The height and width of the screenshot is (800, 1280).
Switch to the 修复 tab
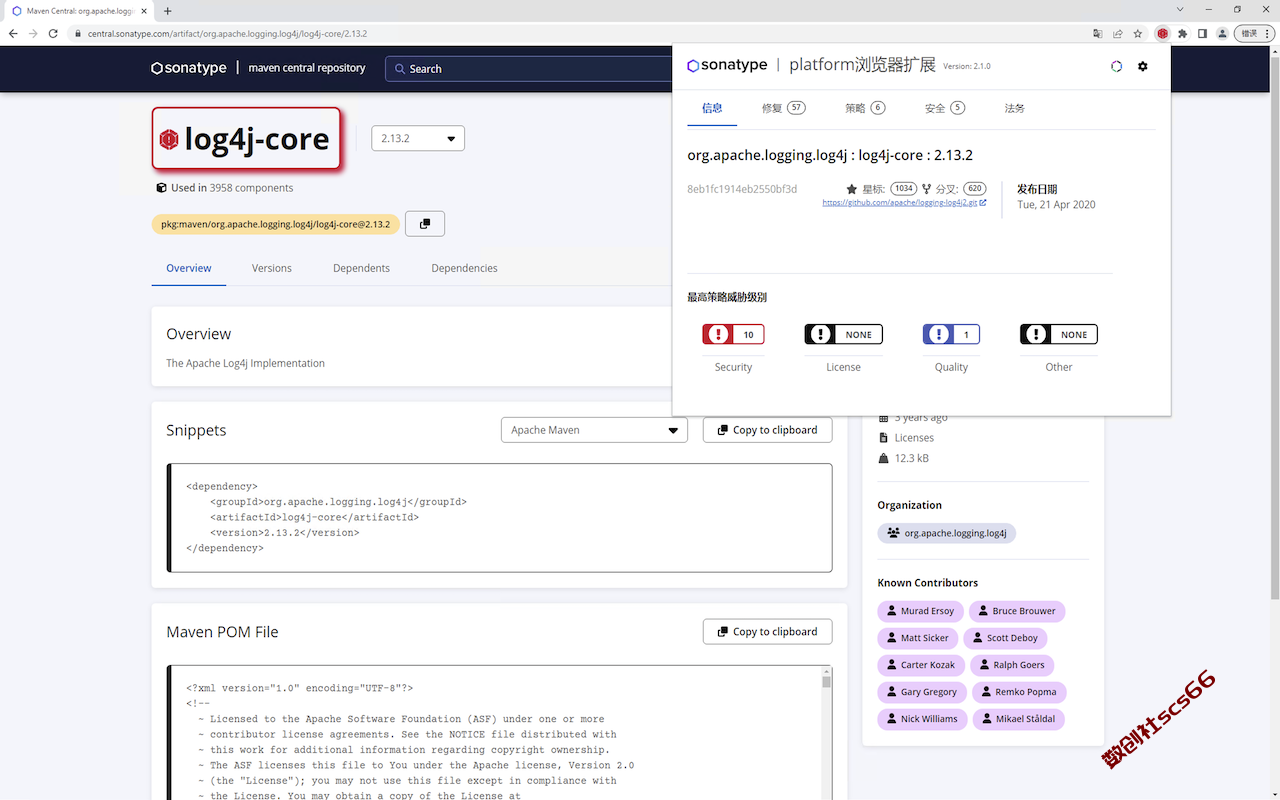pyautogui.click(x=783, y=108)
